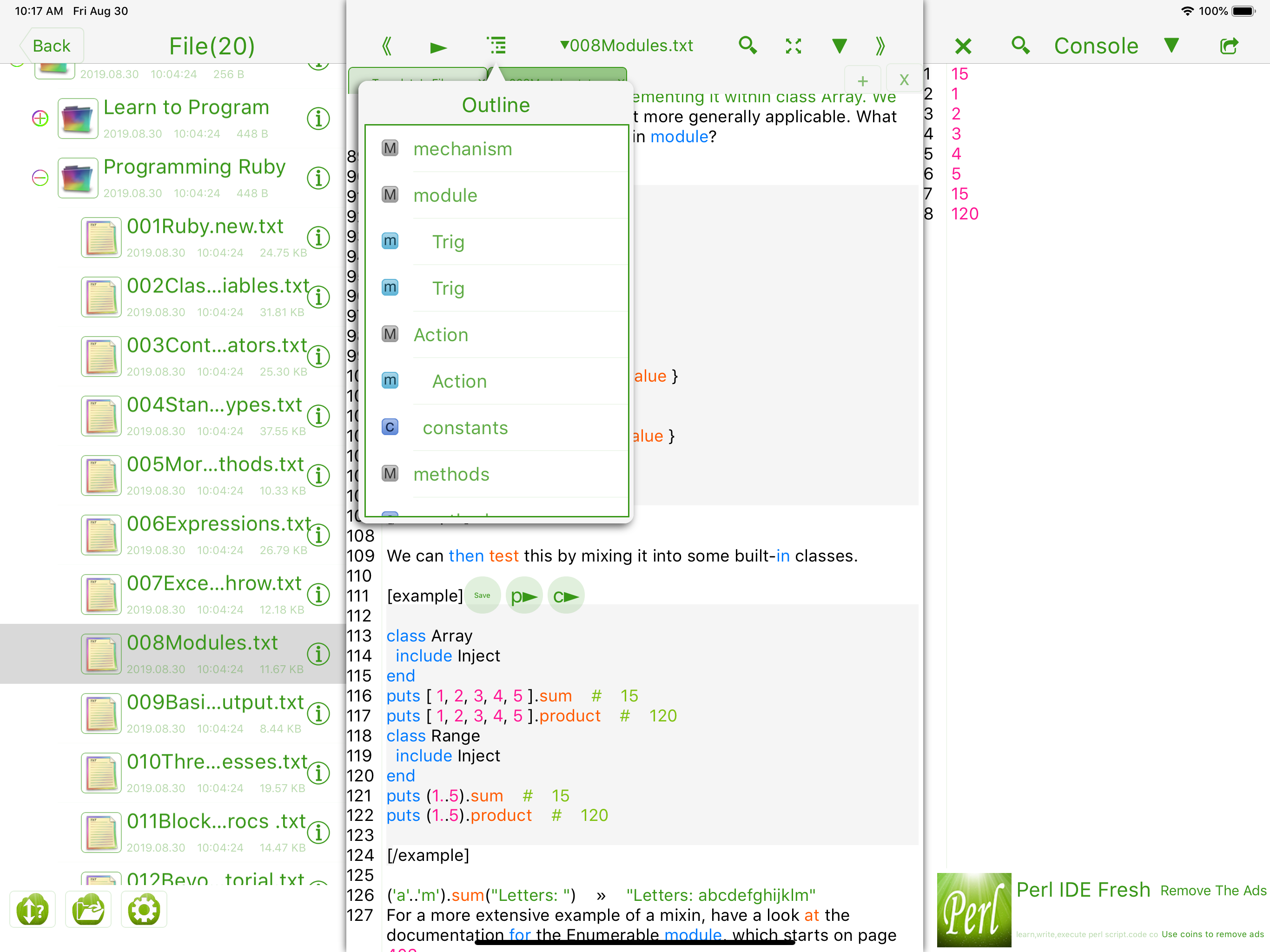Clear the console with the X icon
Viewport: 1270px width, 952px height.
click(x=963, y=46)
